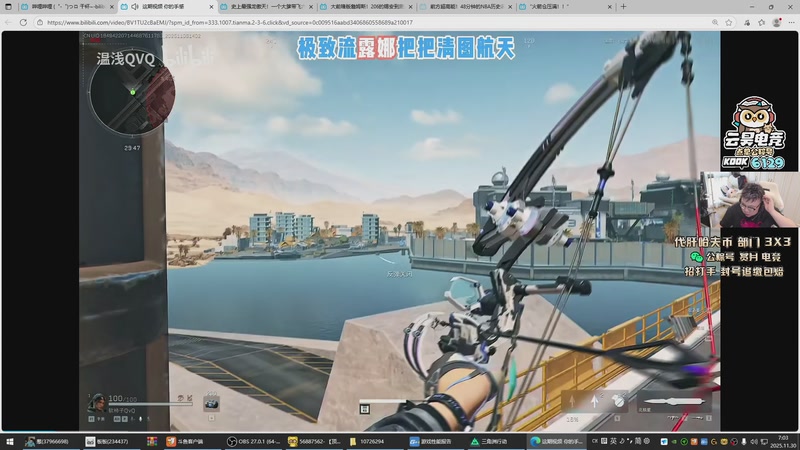Open the favorites list icon
The width and height of the screenshot is (800, 450).
[762, 22]
